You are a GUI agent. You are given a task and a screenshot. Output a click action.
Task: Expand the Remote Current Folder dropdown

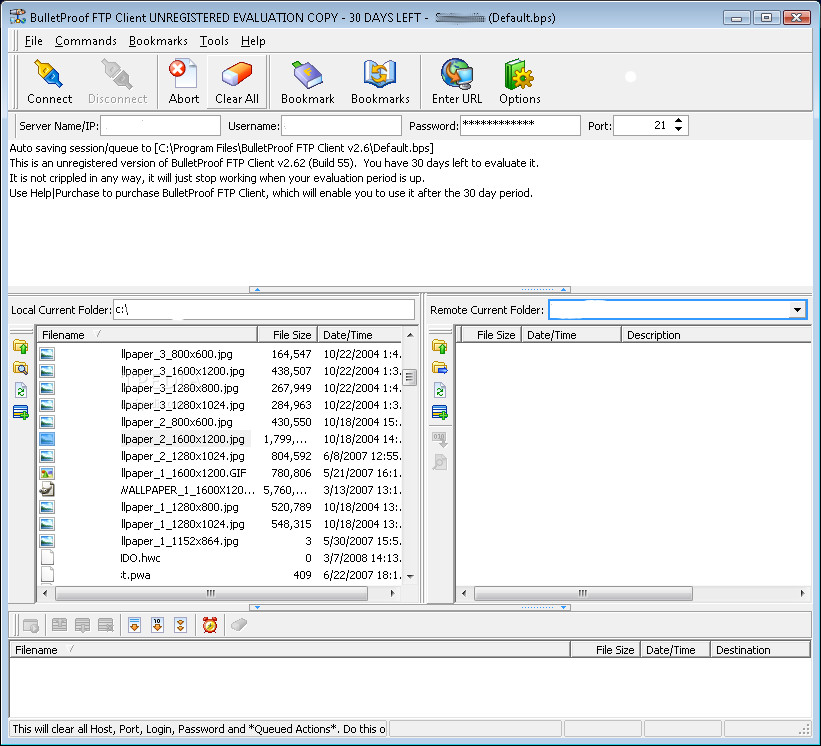pos(797,309)
